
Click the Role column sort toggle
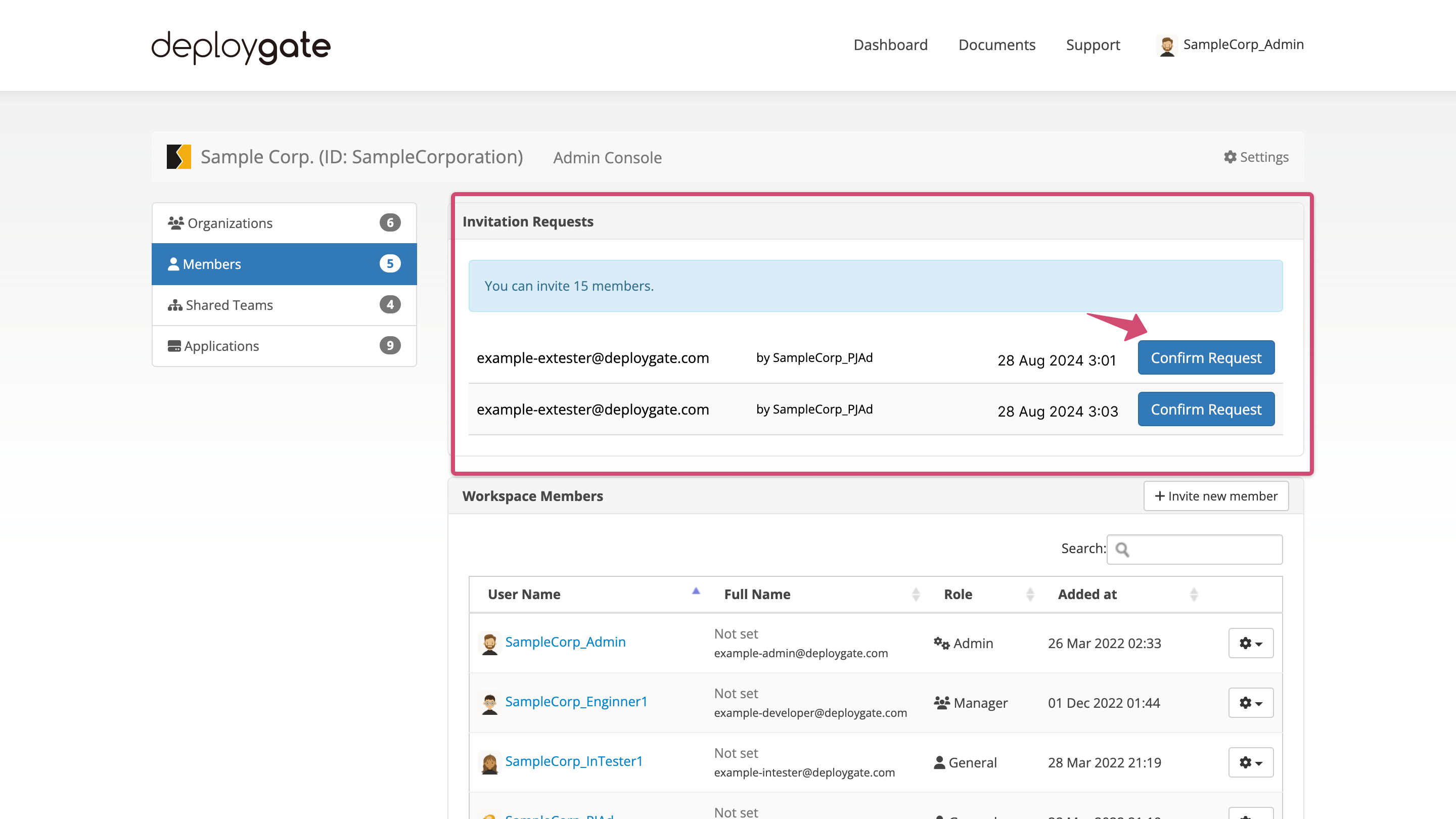[1029, 594]
